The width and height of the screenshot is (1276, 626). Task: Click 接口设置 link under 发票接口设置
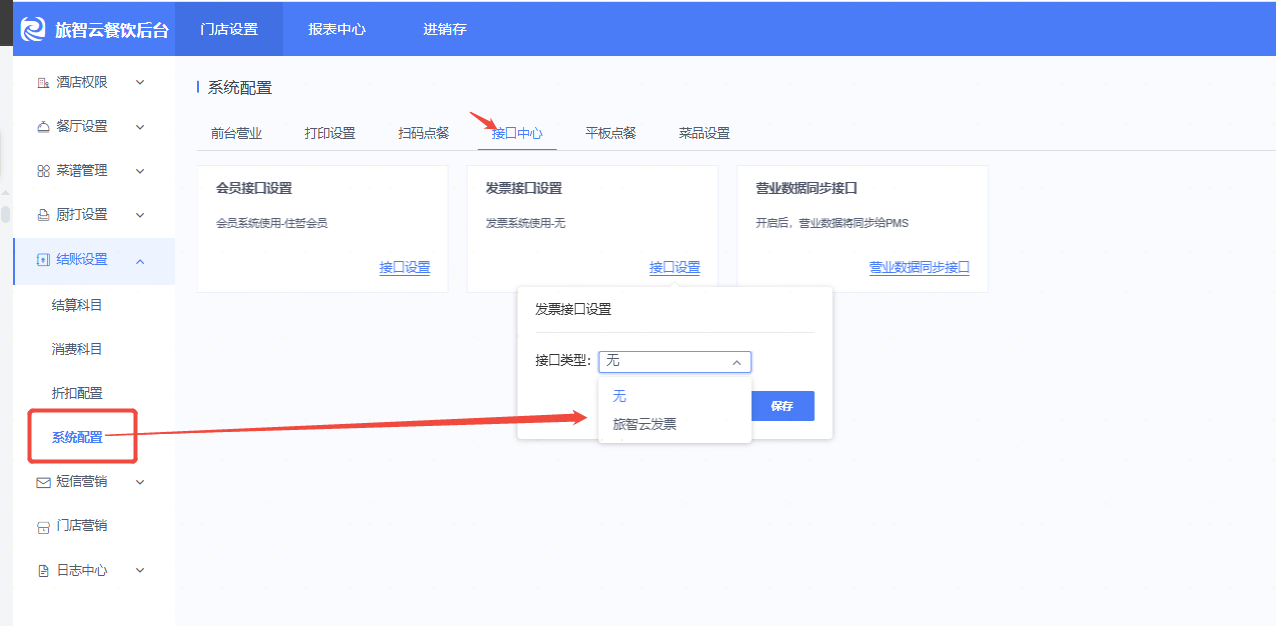tap(675, 267)
